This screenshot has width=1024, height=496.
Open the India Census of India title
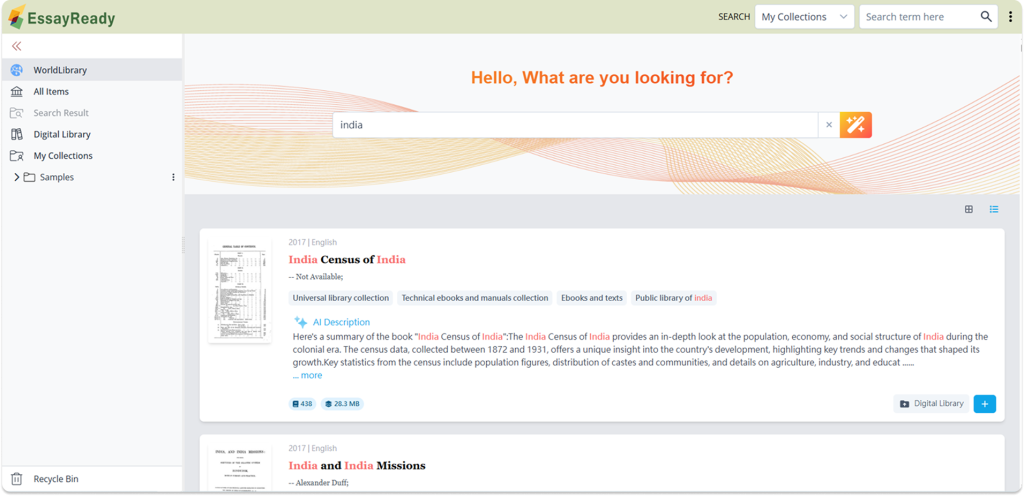click(347, 260)
